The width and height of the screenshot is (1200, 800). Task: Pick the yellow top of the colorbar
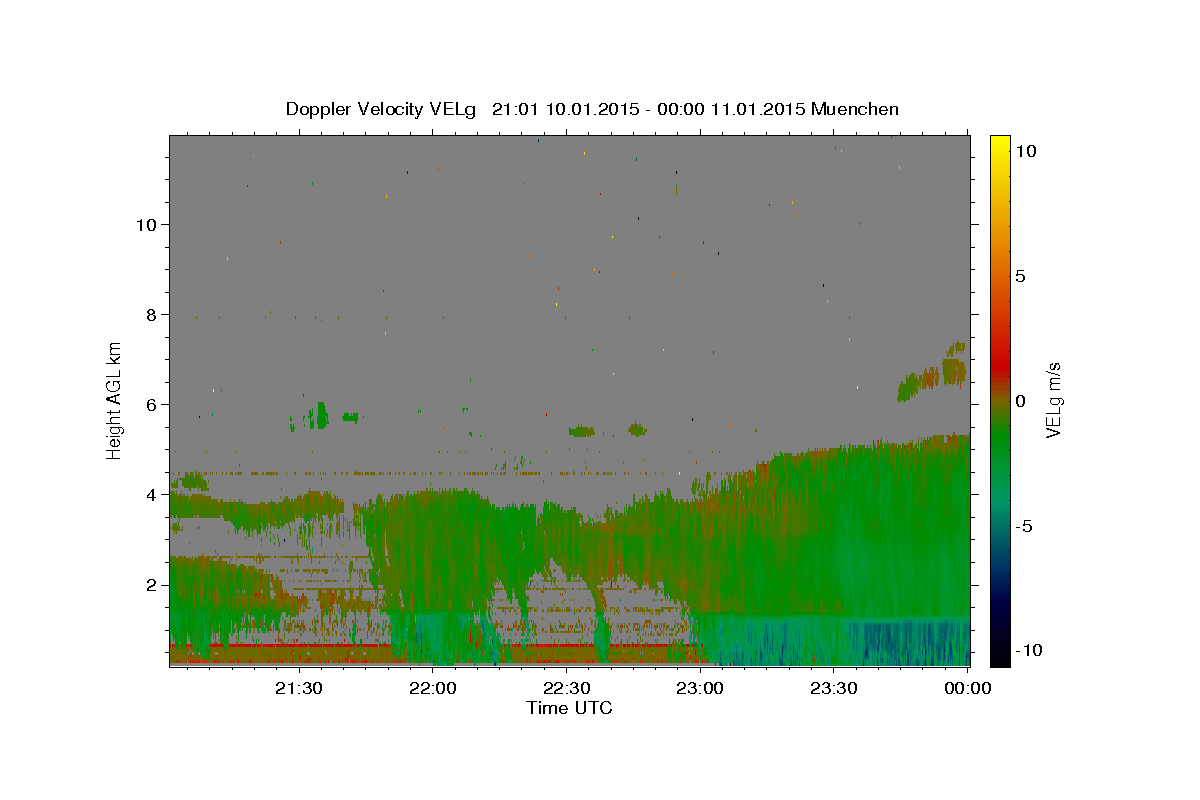click(x=999, y=145)
